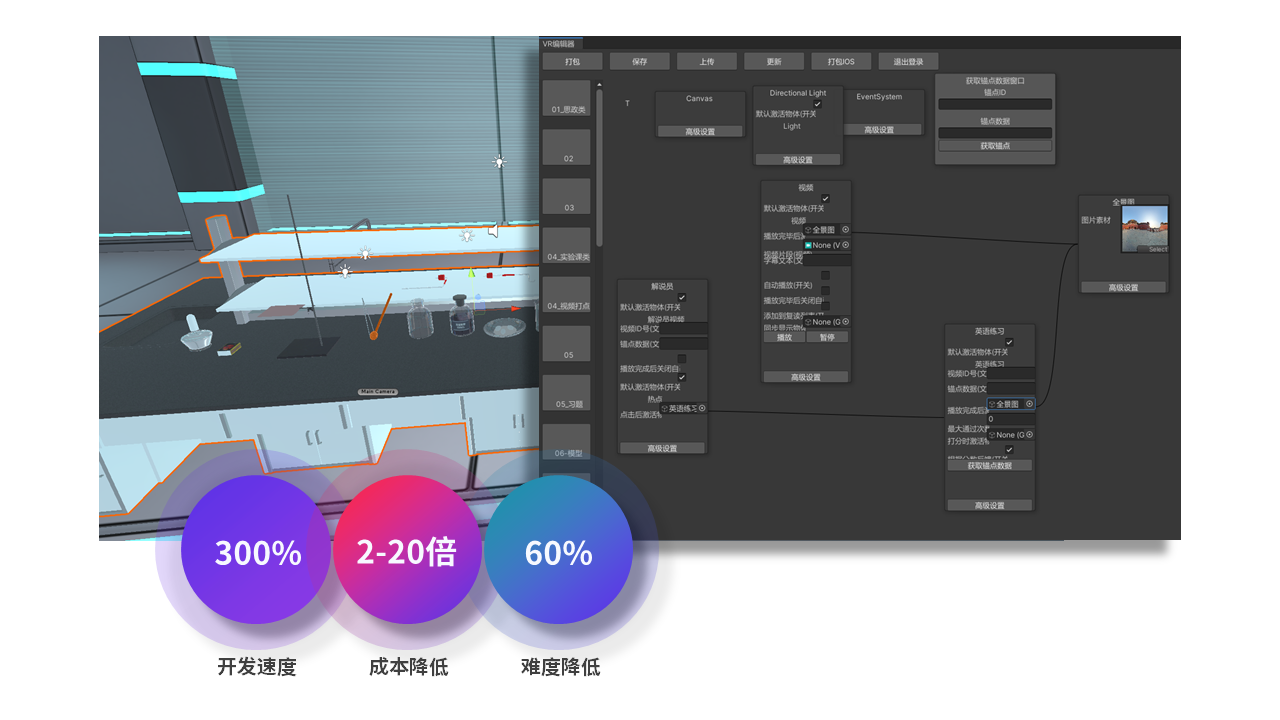The width and height of the screenshot is (1280, 720).
Task: Open 高级设置 on the Directional Light node
Action: (797, 159)
